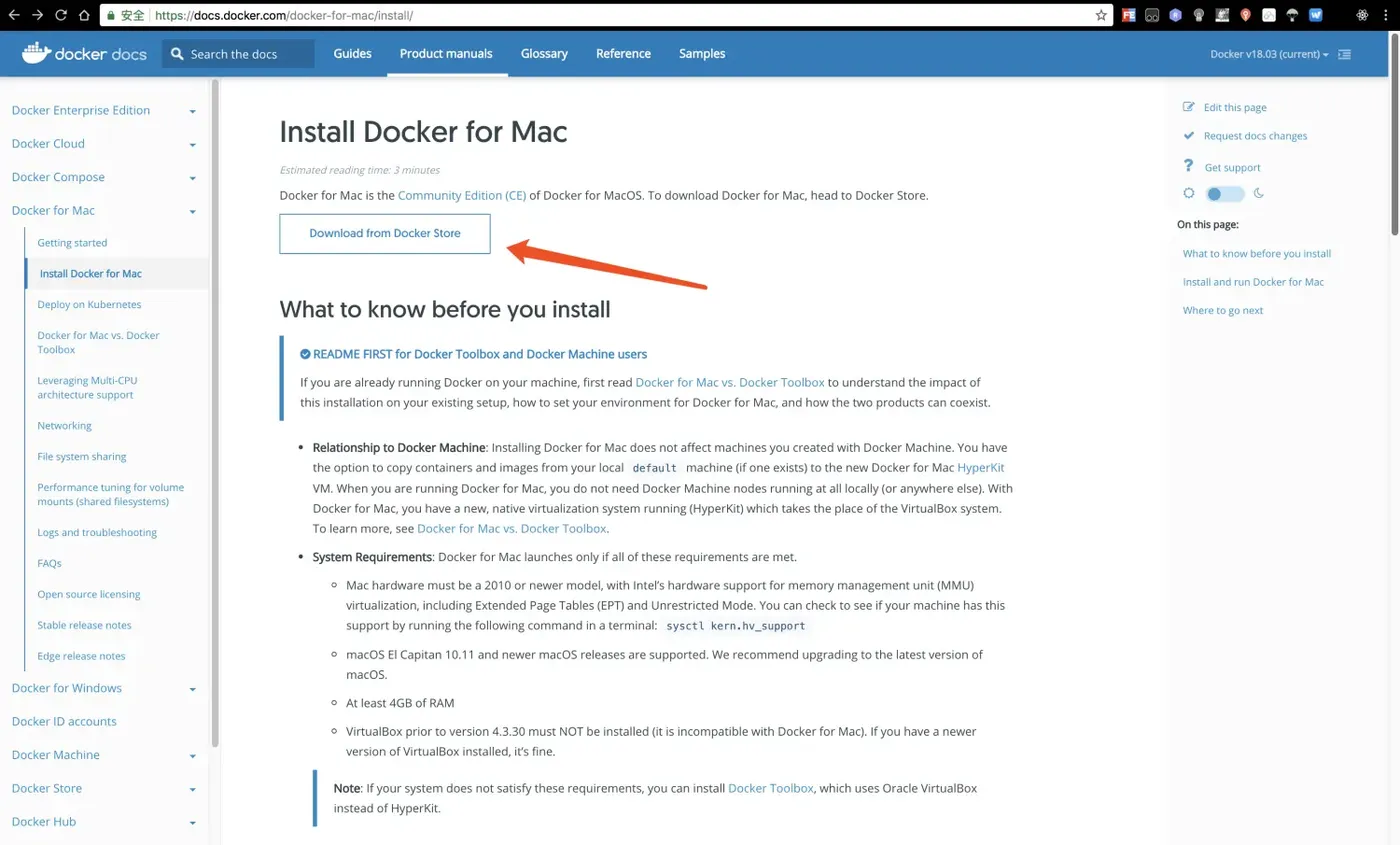Click the browser forward arrow
This screenshot has width=1400, height=845.
pyautogui.click(x=37, y=15)
